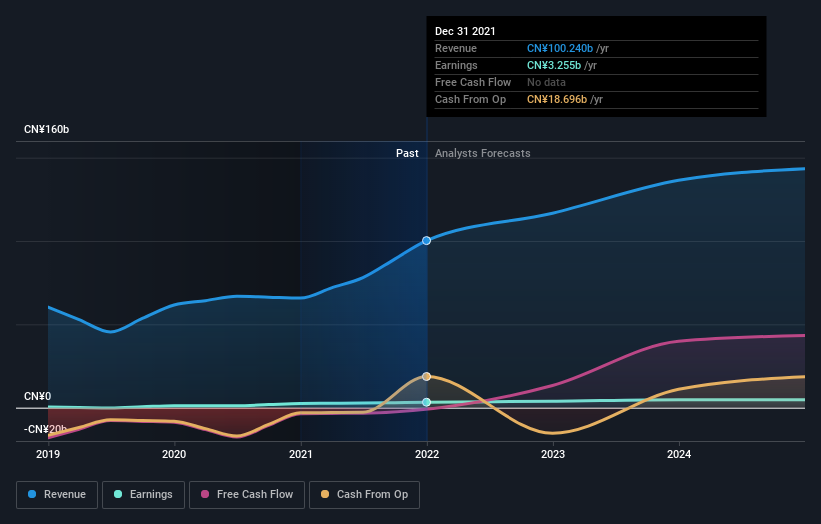
Task: Click the Analysts Forecasts label
Action: [x=483, y=153]
